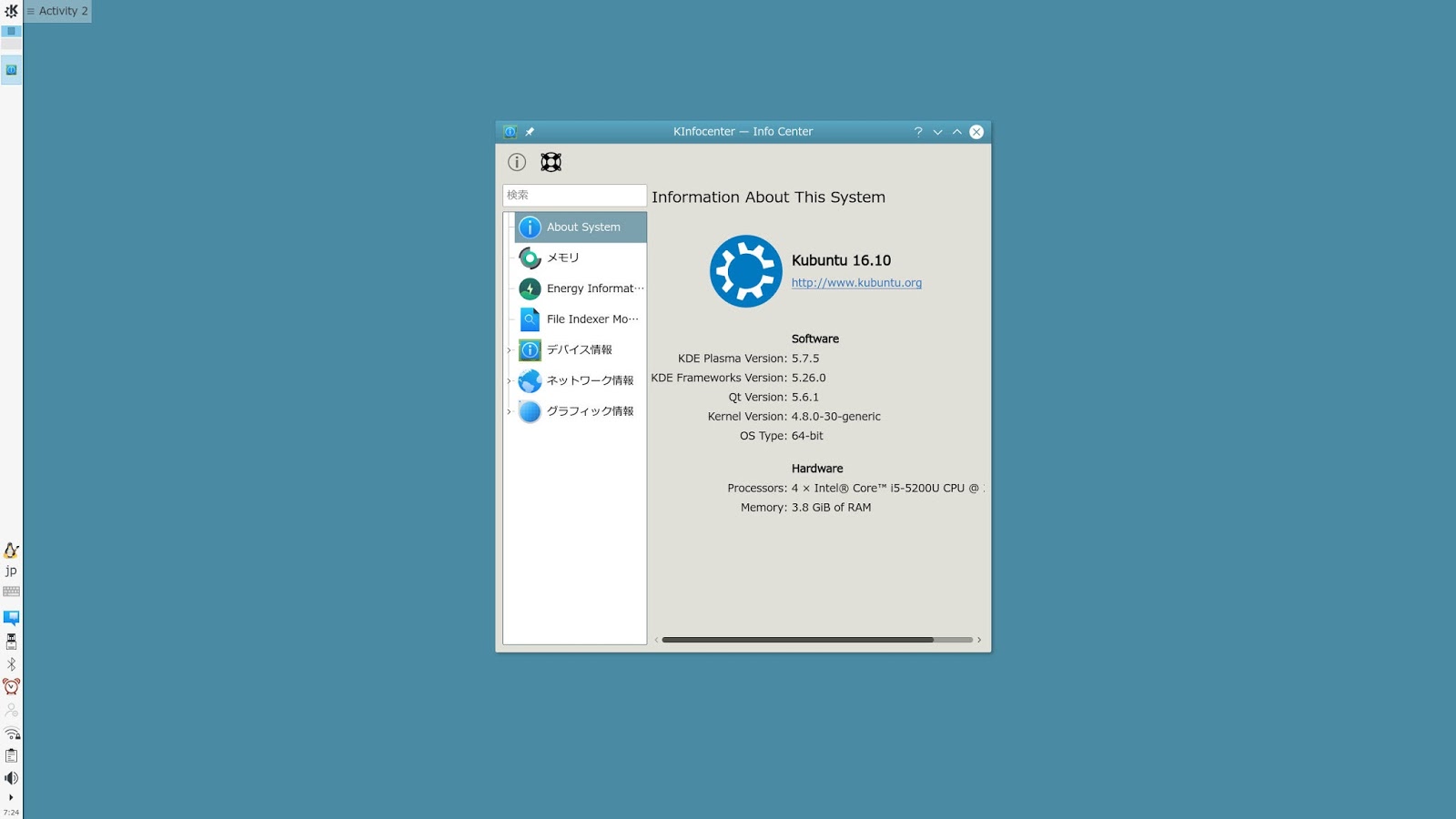
Task: Pin the window on all desktops
Action: point(530,132)
